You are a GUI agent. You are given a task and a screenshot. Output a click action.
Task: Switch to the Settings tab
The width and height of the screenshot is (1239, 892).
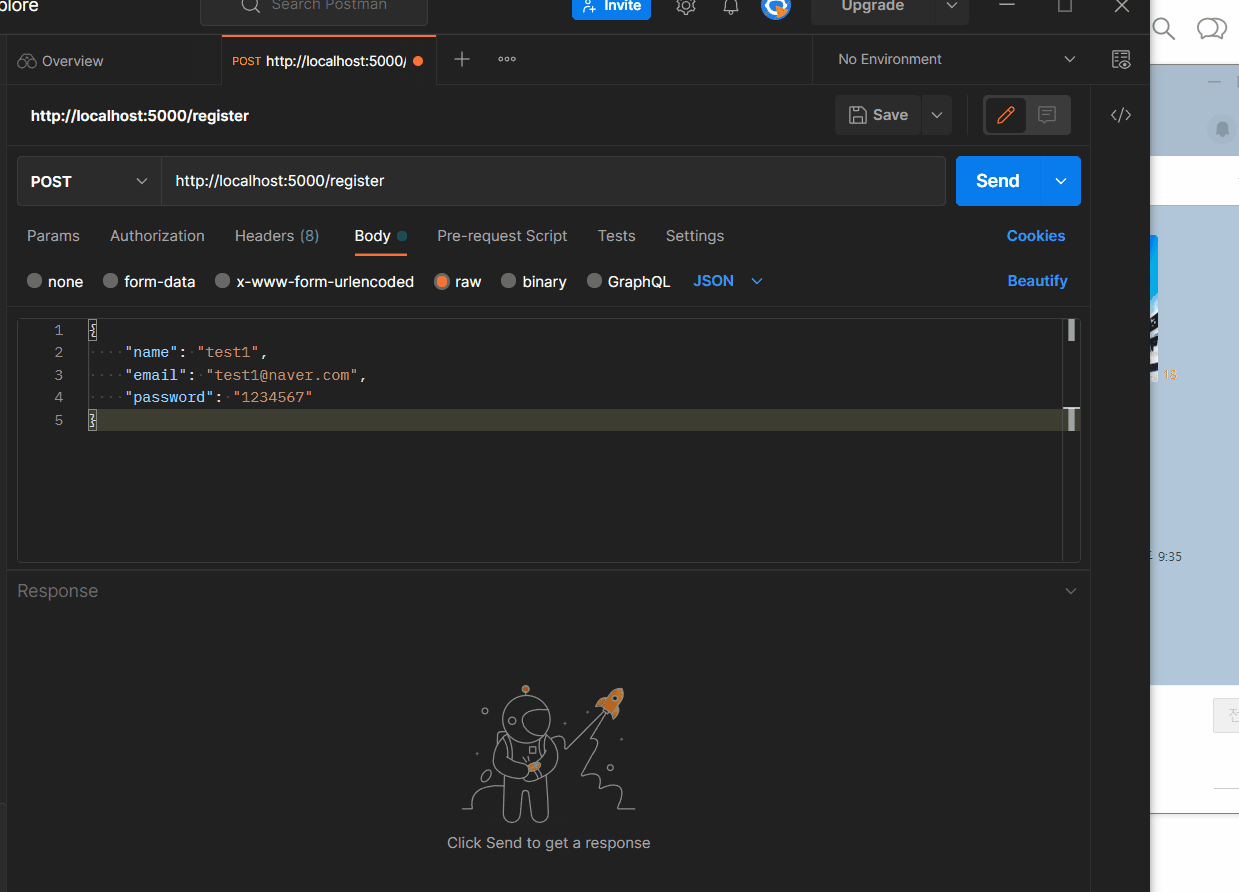tap(695, 236)
